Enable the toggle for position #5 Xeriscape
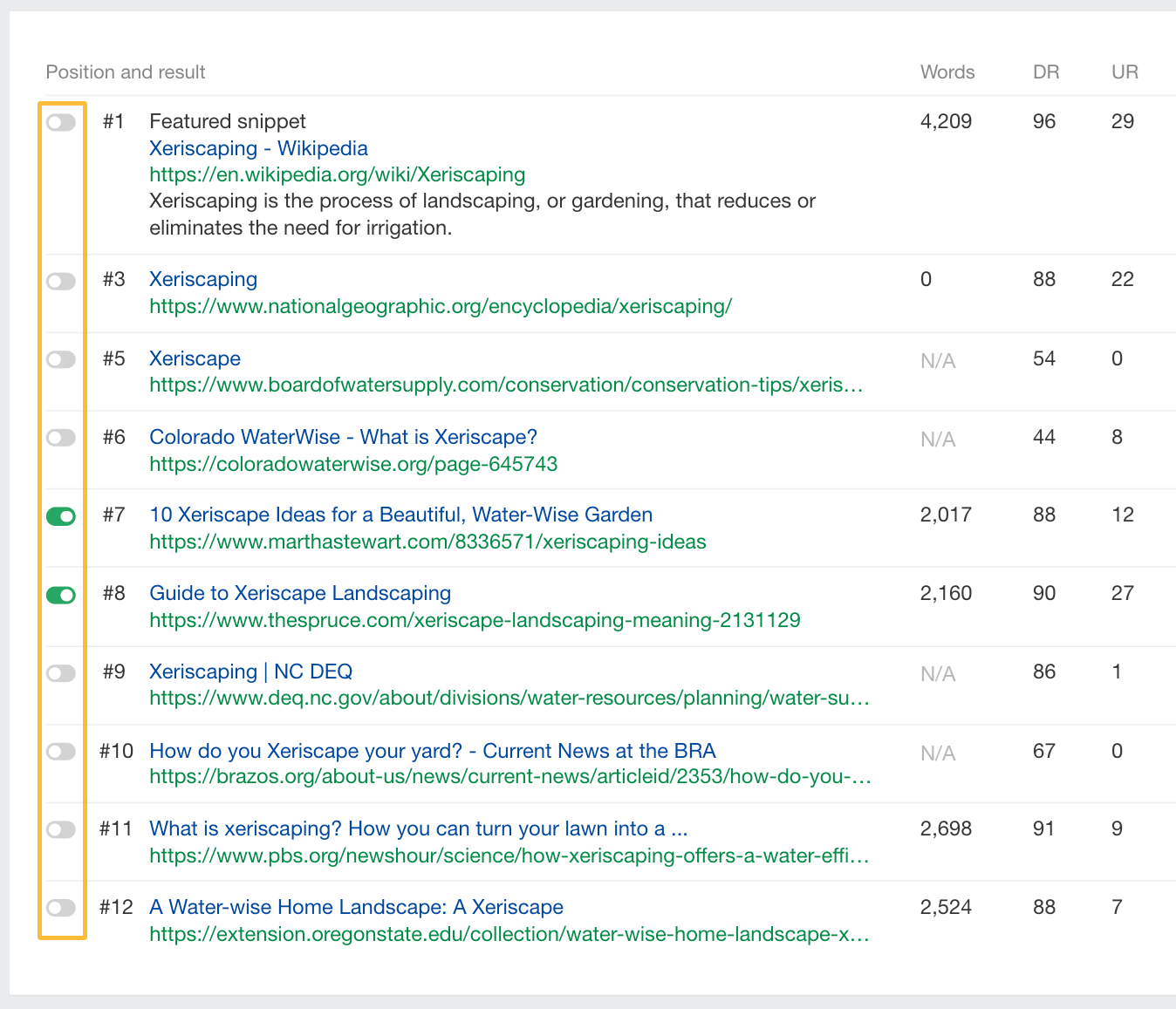This screenshot has height=1009, width=1176. pos(61,359)
